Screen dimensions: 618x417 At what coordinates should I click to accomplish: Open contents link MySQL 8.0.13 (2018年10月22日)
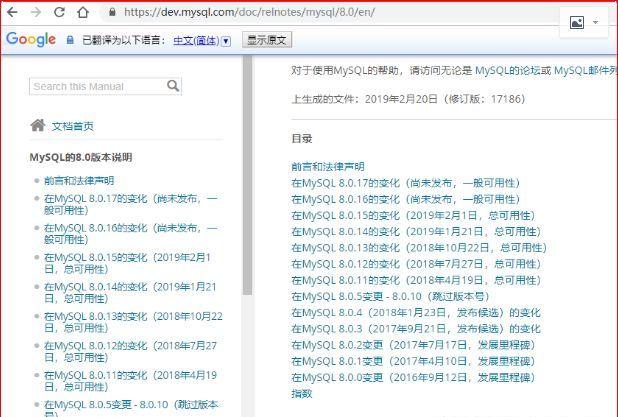point(419,248)
